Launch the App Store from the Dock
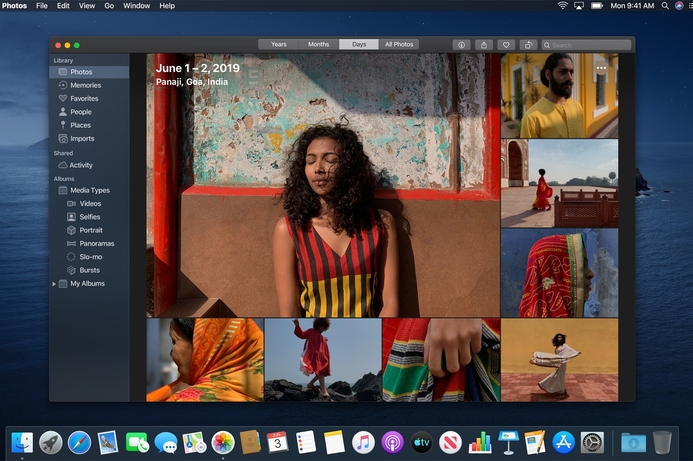Screen dimensions: 693x461 point(564,442)
